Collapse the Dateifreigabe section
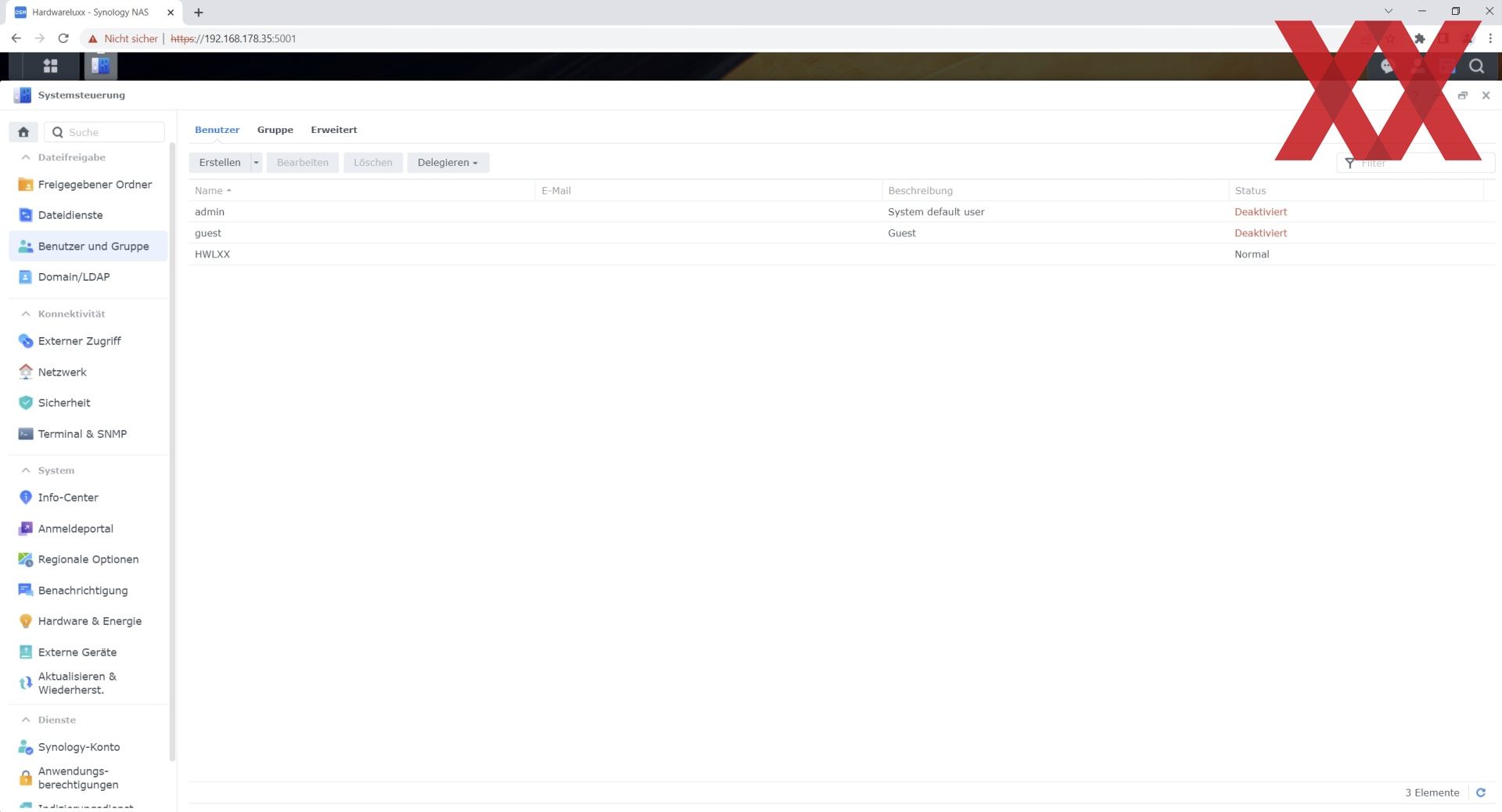 (26, 157)
